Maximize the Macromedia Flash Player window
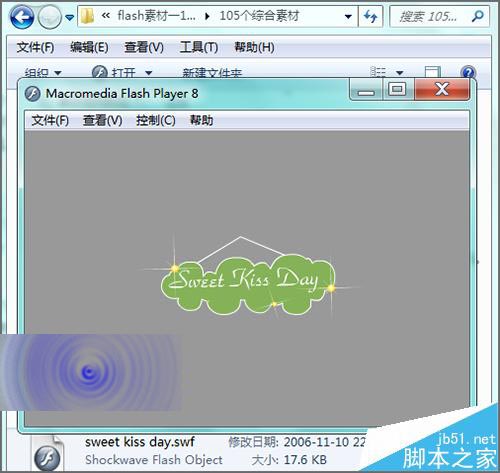Screen dimensions: 500x473 397,90
